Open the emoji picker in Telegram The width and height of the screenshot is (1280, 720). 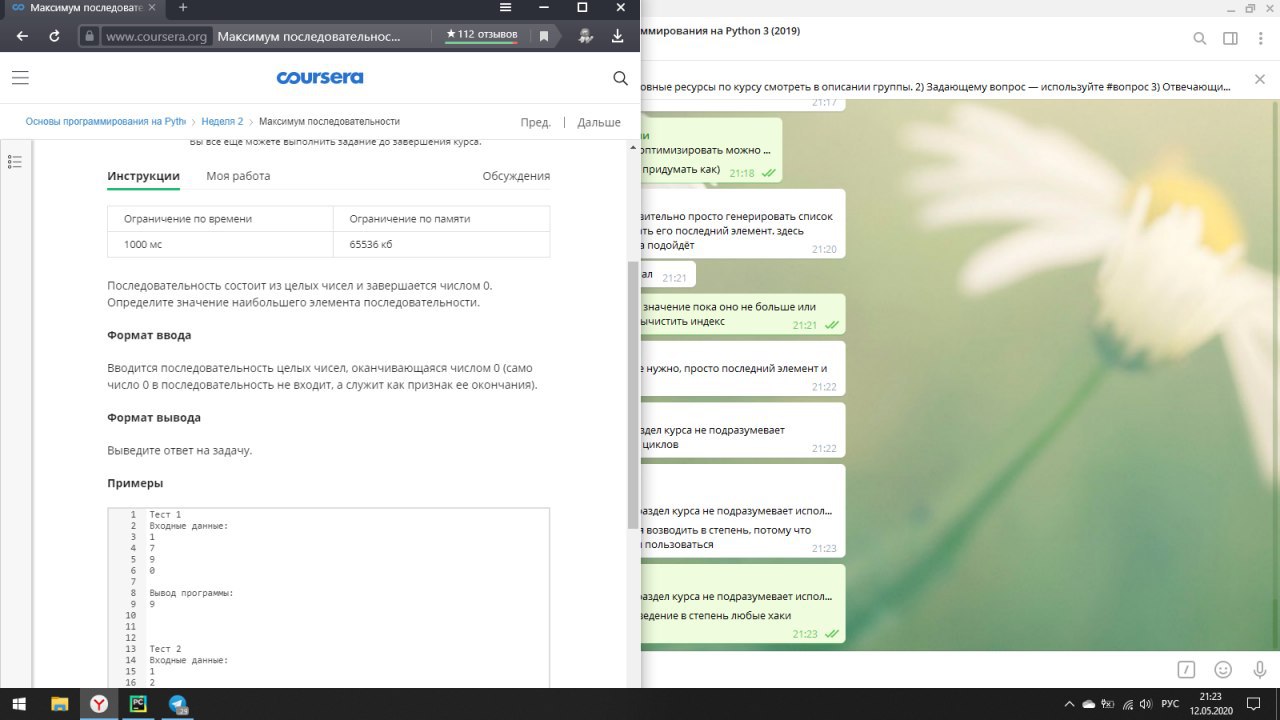click(1222, 670)
